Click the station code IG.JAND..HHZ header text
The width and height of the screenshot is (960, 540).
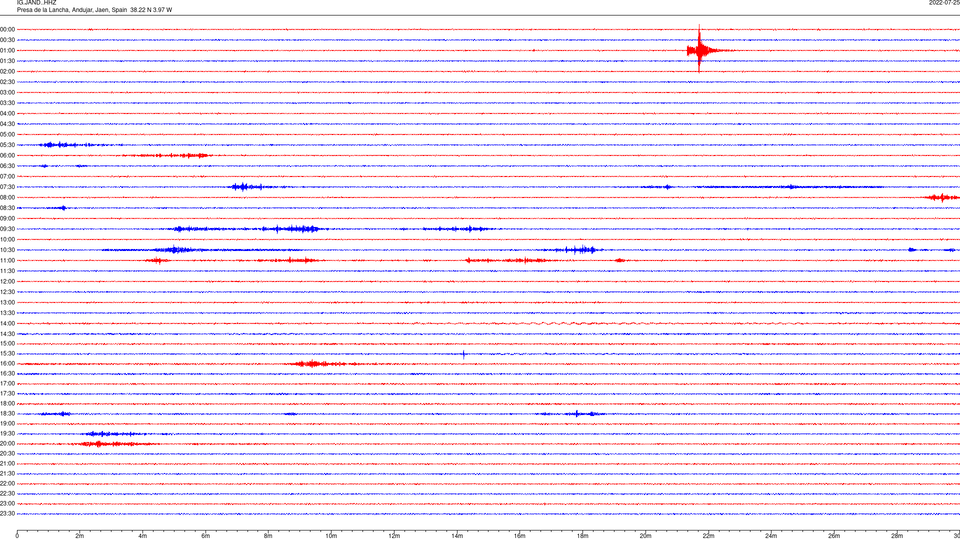click(x=36, y=2)
